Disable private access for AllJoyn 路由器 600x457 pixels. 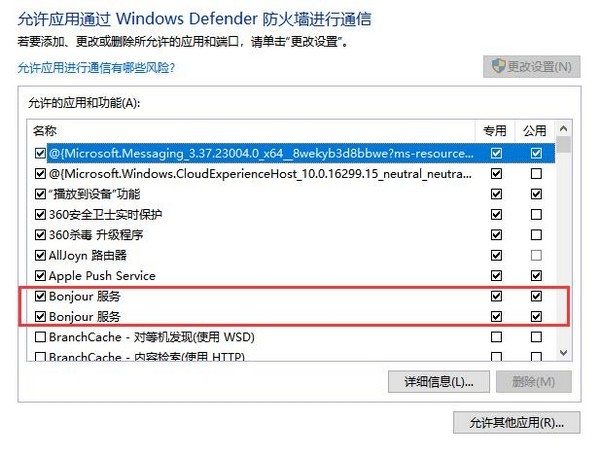(x=496, y=255)
